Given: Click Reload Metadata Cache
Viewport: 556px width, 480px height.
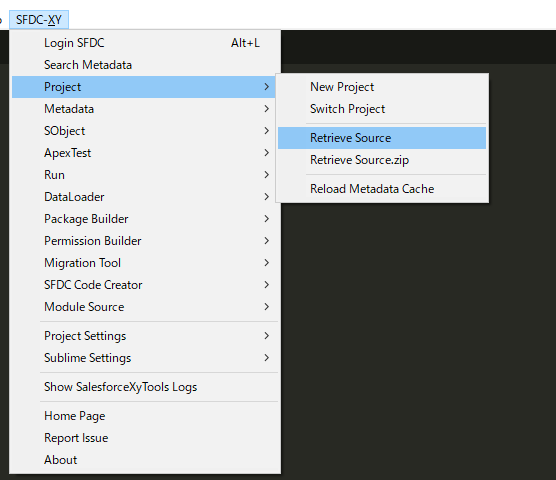Looking at the screenshot, I should point(382,189).
